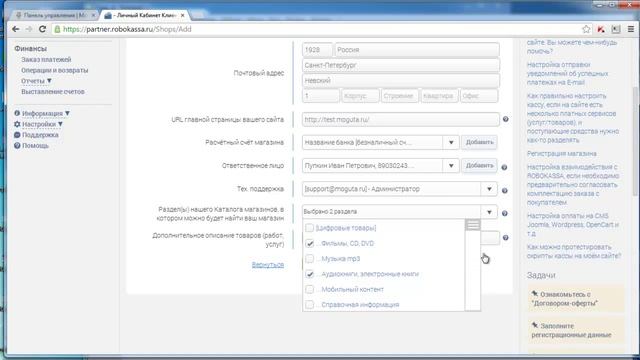Screen dimensions: 640x360
Task: Bookmark the page with the star icon
Action: tap(586, 29)
